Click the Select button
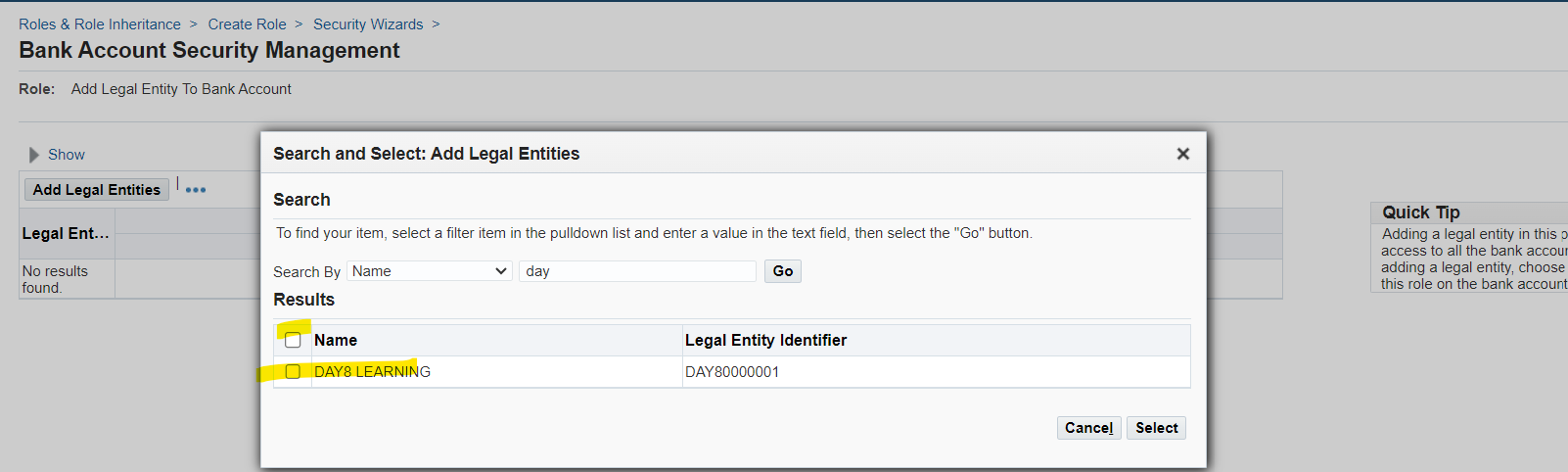This screenshot has width=1568, height=472. pos(1157,428)
